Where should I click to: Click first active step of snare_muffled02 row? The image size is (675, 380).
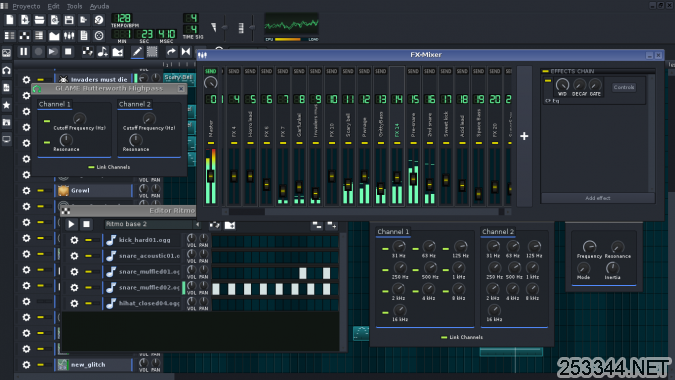point(216,289)
